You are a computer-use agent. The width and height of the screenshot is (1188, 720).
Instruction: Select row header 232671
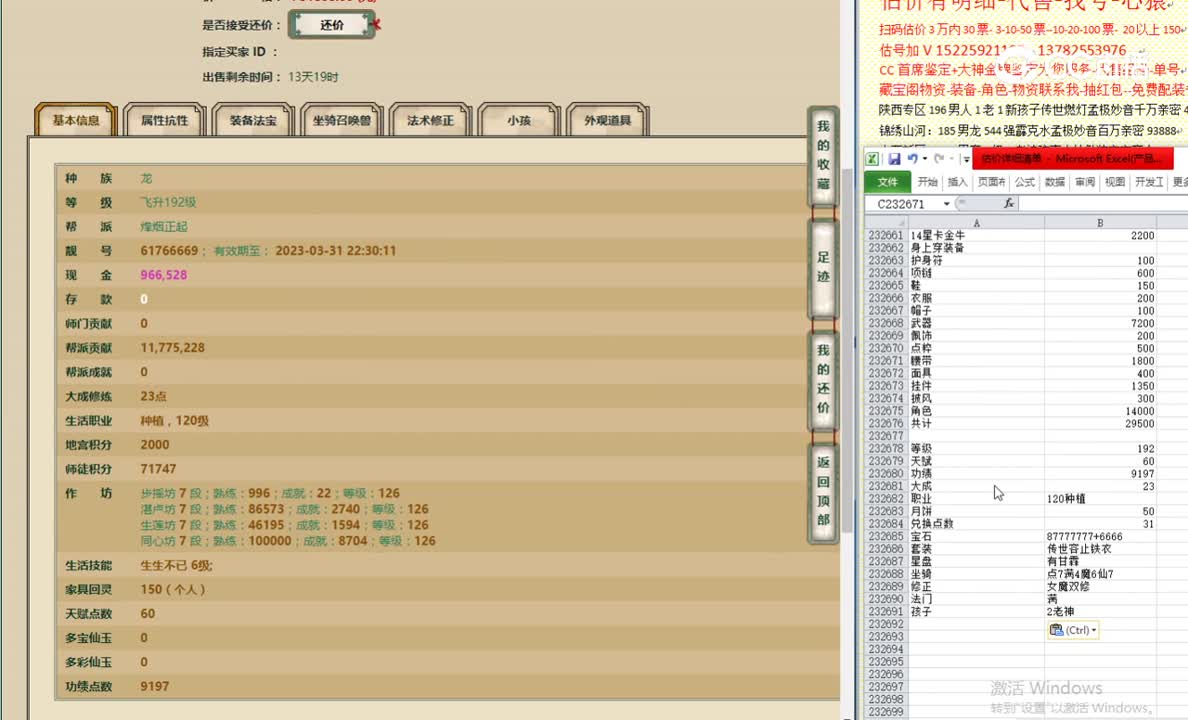(886, 361)
